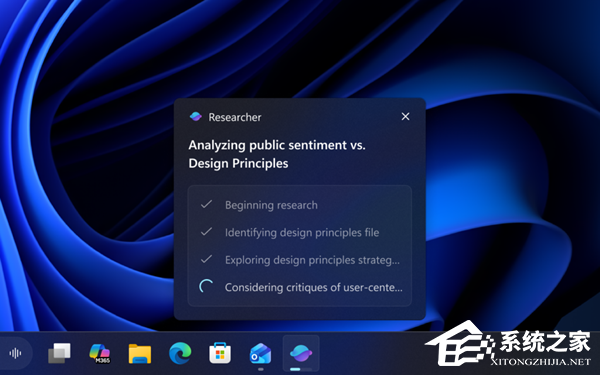Click the checkmark next to Identifying design principles
Viewport: 600px width, 375px height.
point(206,232)
